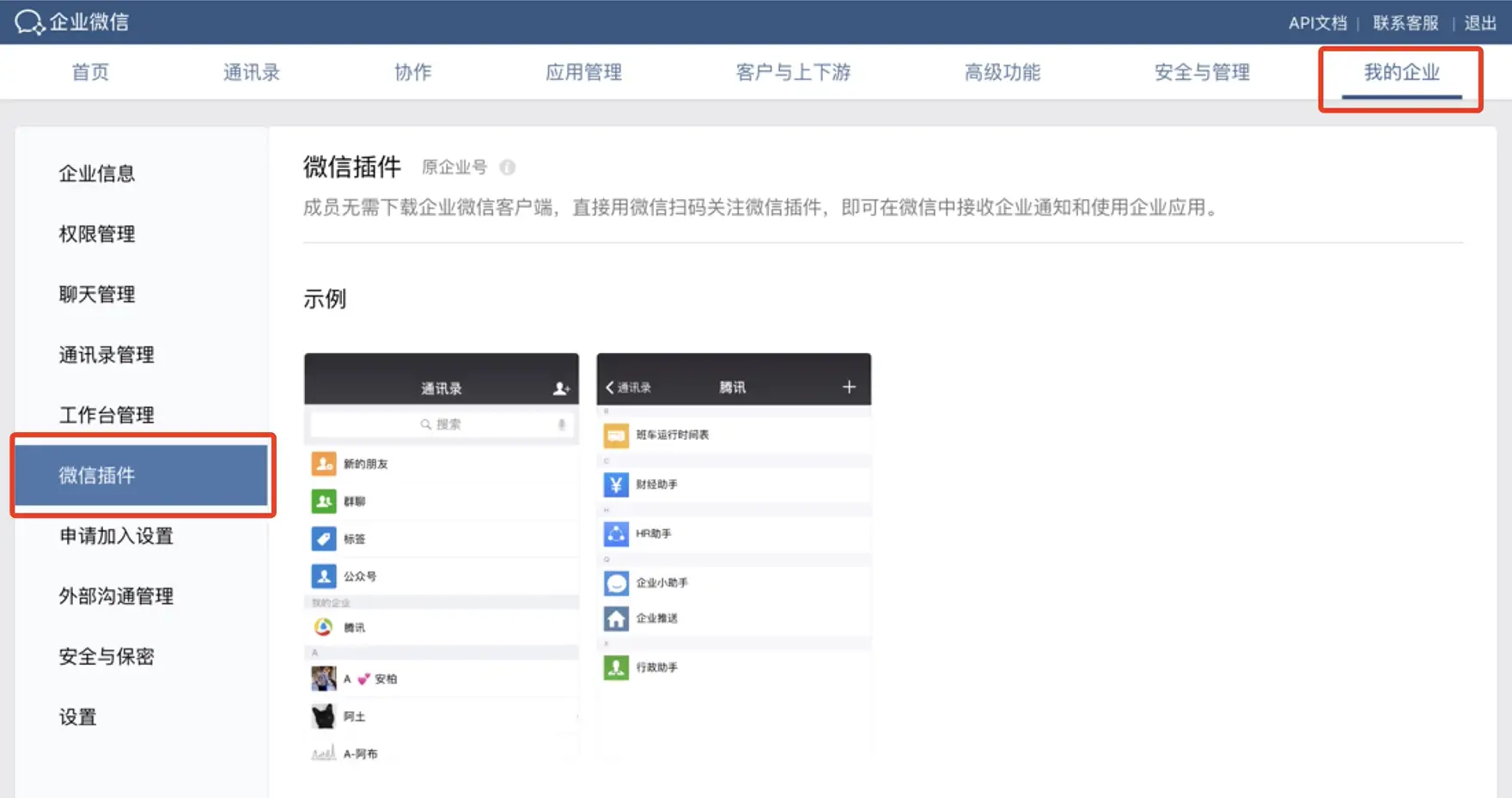This screenshot has width=1512, height=798.
Task: Open 微信插件 in the left sidebar
Action: coord(97,475)
